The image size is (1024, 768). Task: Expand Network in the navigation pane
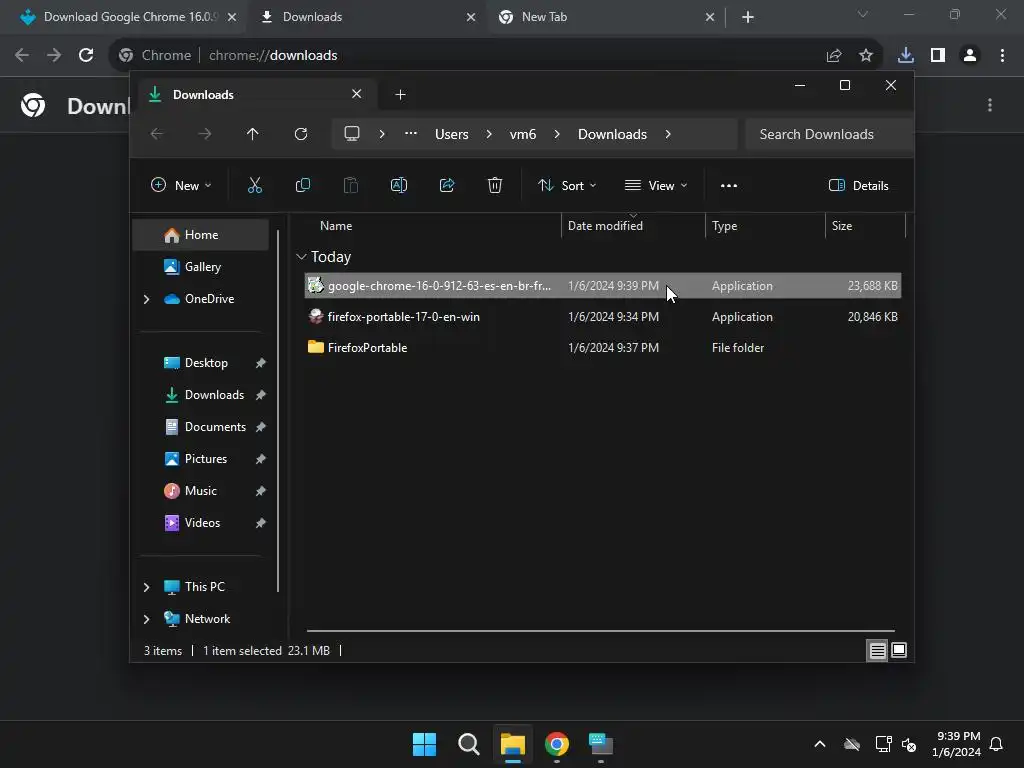click(146, 619)
